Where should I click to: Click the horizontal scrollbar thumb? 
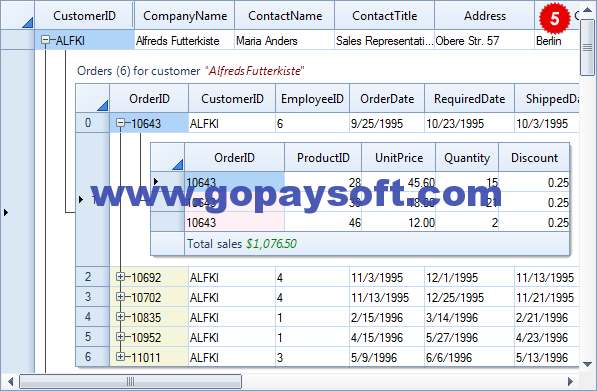tap(130, 381)
